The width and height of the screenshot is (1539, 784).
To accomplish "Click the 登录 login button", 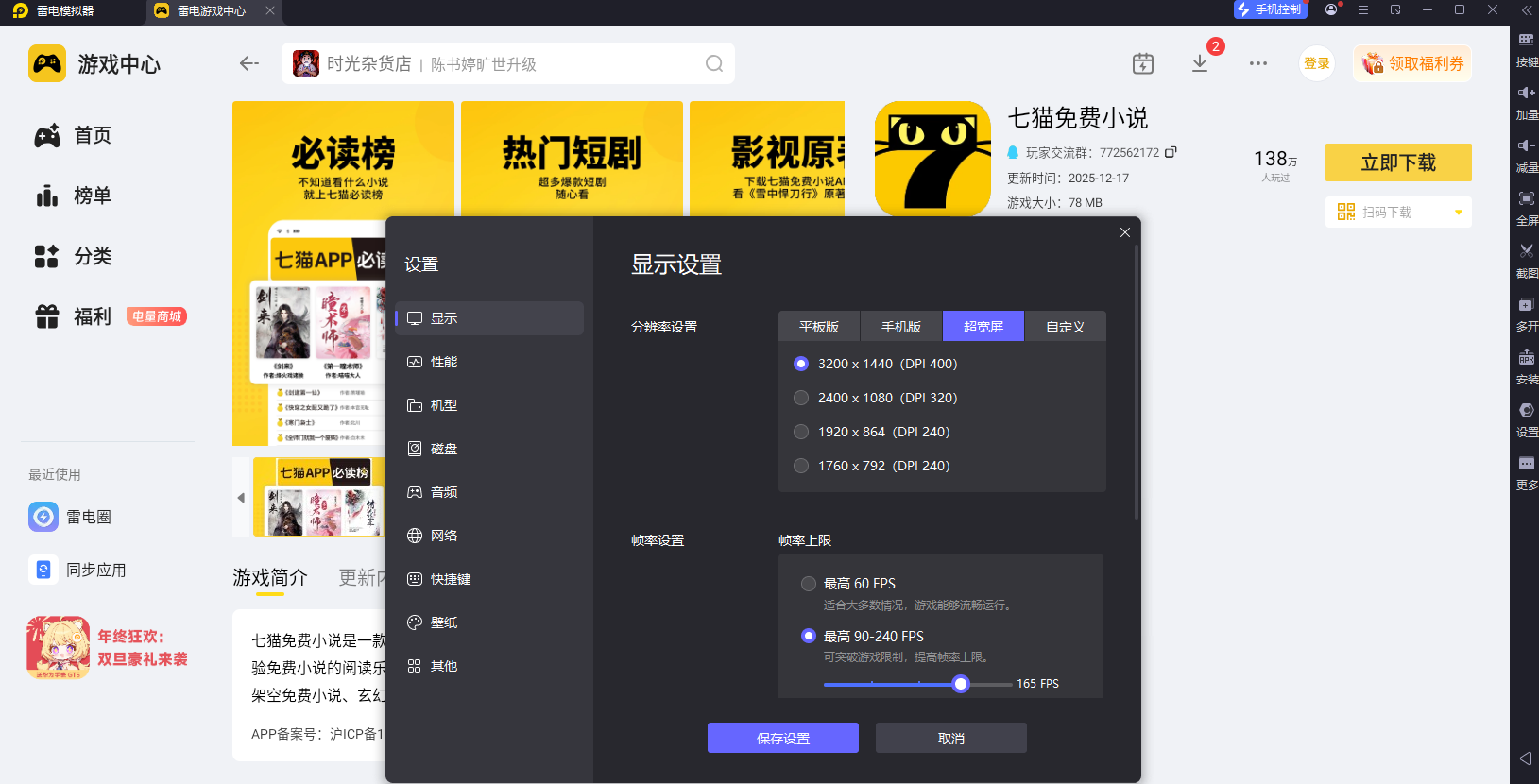I will (1317, 63).
